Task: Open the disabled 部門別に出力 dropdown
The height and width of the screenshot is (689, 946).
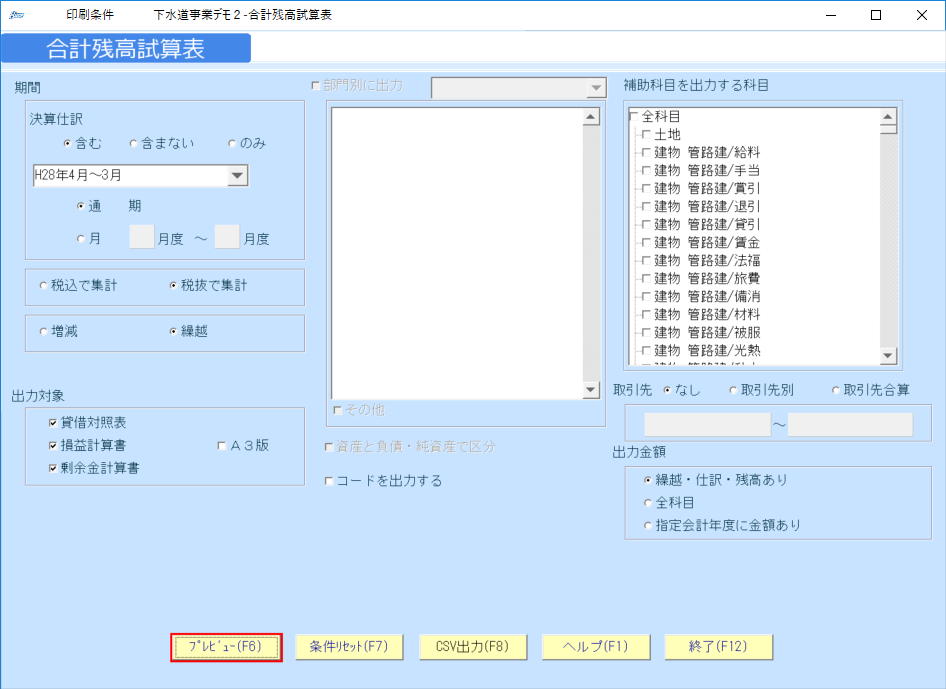Action: (597, 87)
